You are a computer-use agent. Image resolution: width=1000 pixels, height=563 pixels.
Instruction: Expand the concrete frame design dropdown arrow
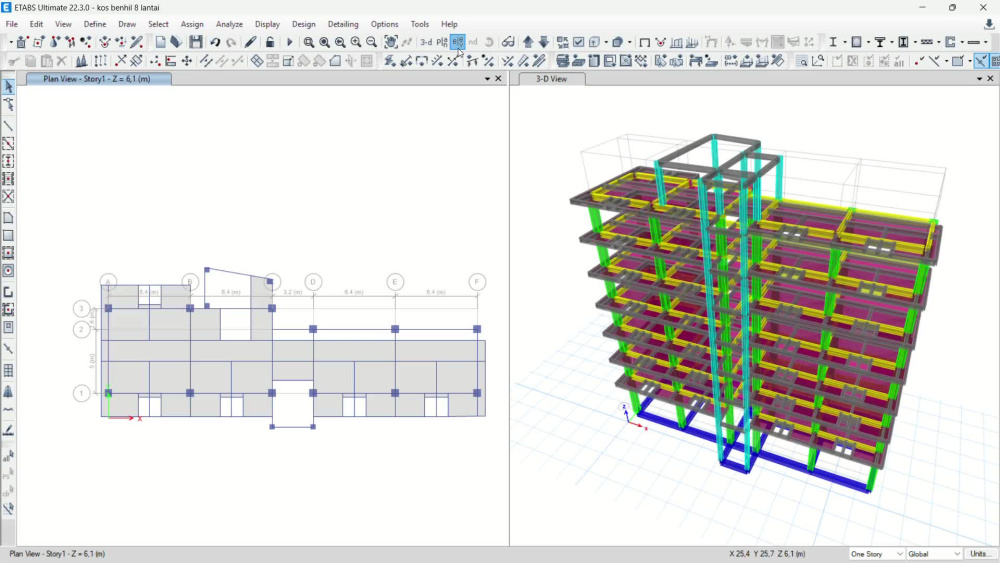(868, 42)
